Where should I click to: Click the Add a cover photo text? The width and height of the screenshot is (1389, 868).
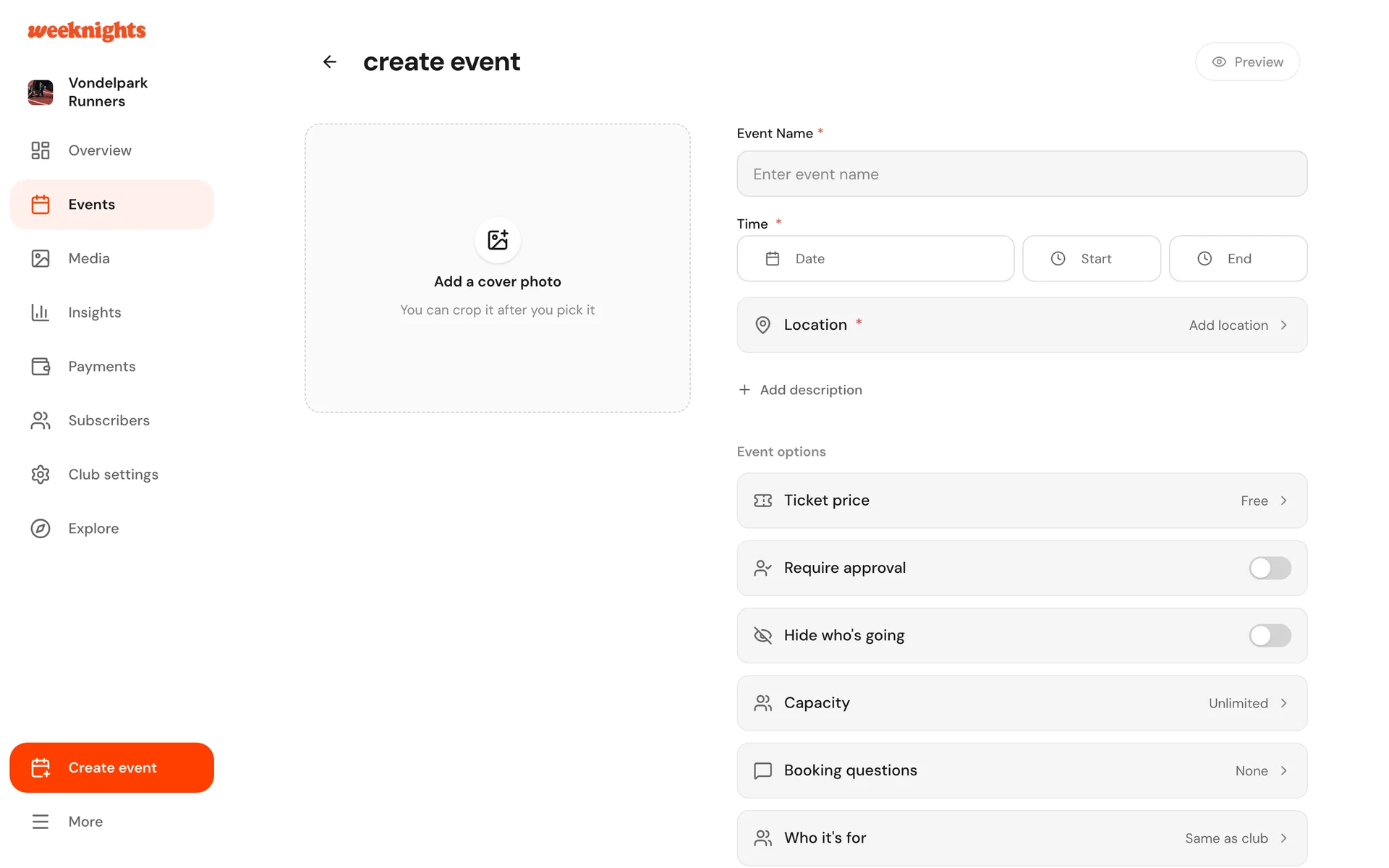pos(498,281)
